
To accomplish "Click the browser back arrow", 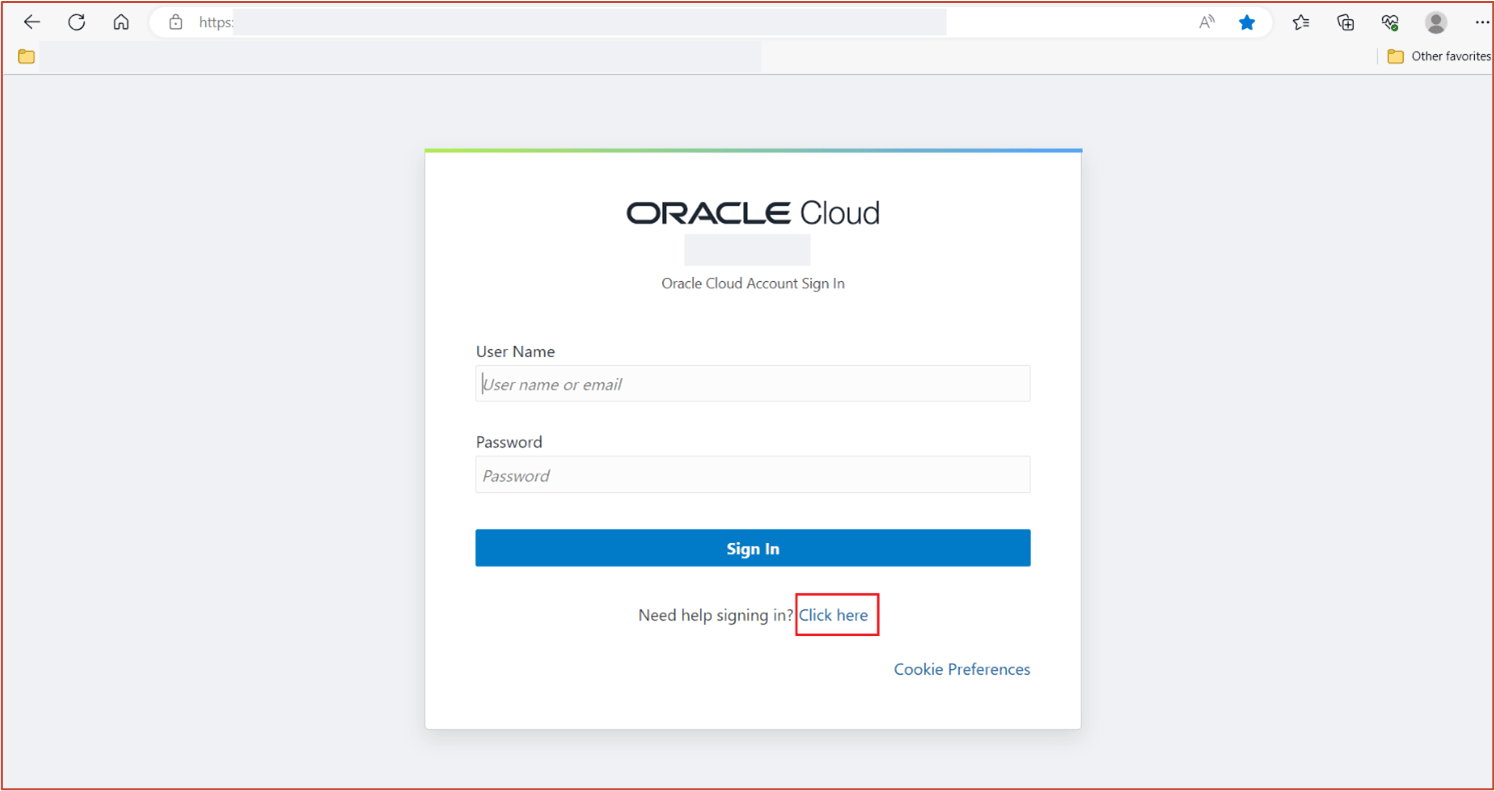I will pos(31,22).
